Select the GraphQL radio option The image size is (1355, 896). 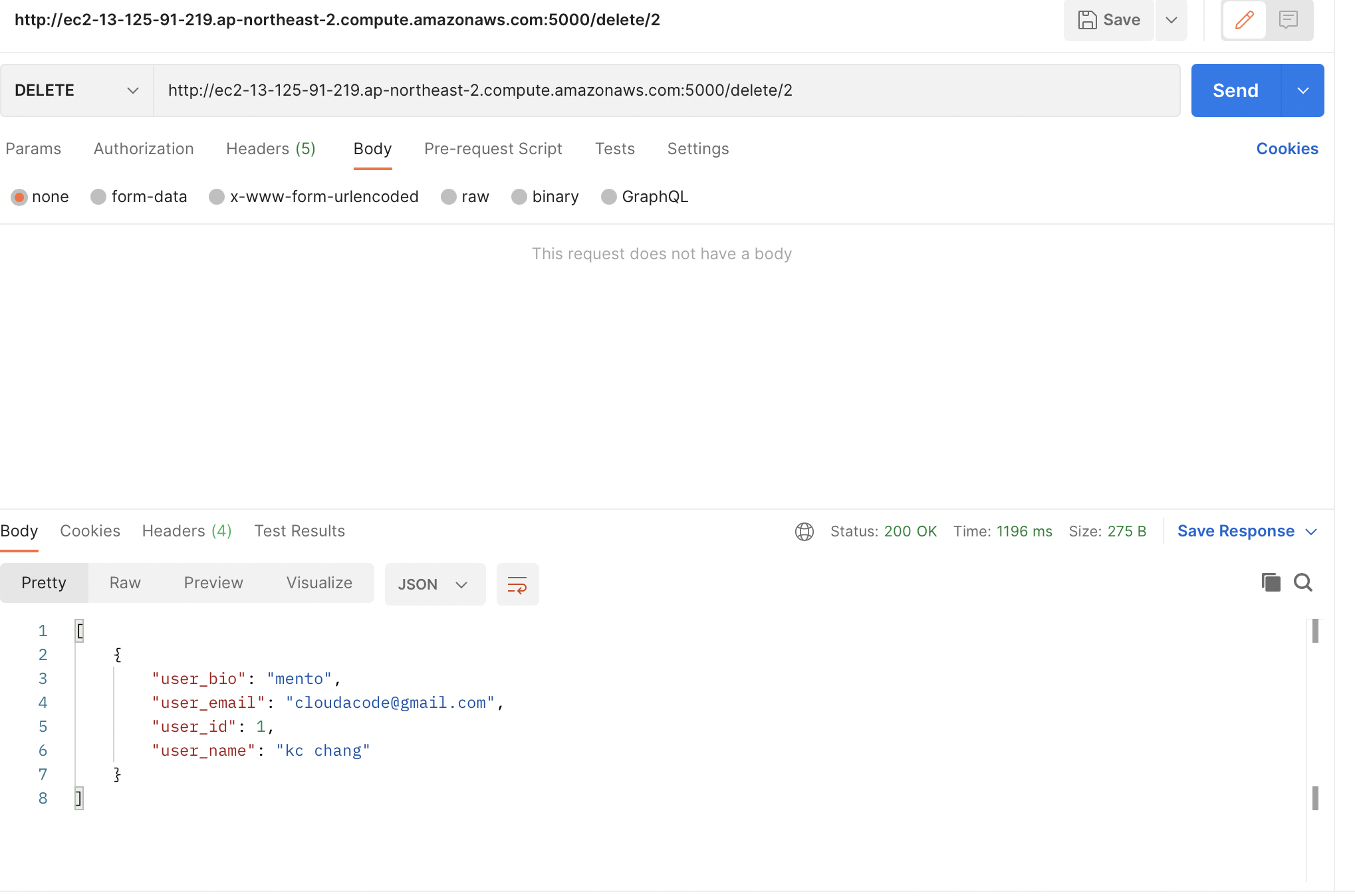pyautogui.click(x=609, y=197)
